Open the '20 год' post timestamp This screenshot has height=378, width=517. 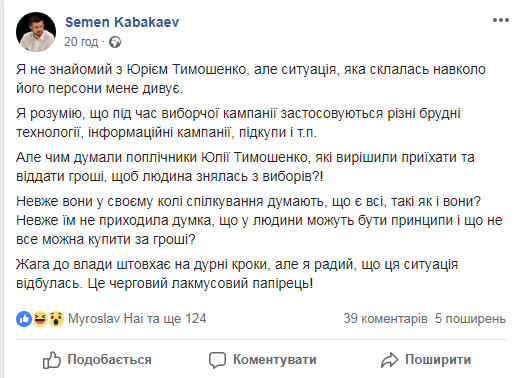click(x=81, y=42)
